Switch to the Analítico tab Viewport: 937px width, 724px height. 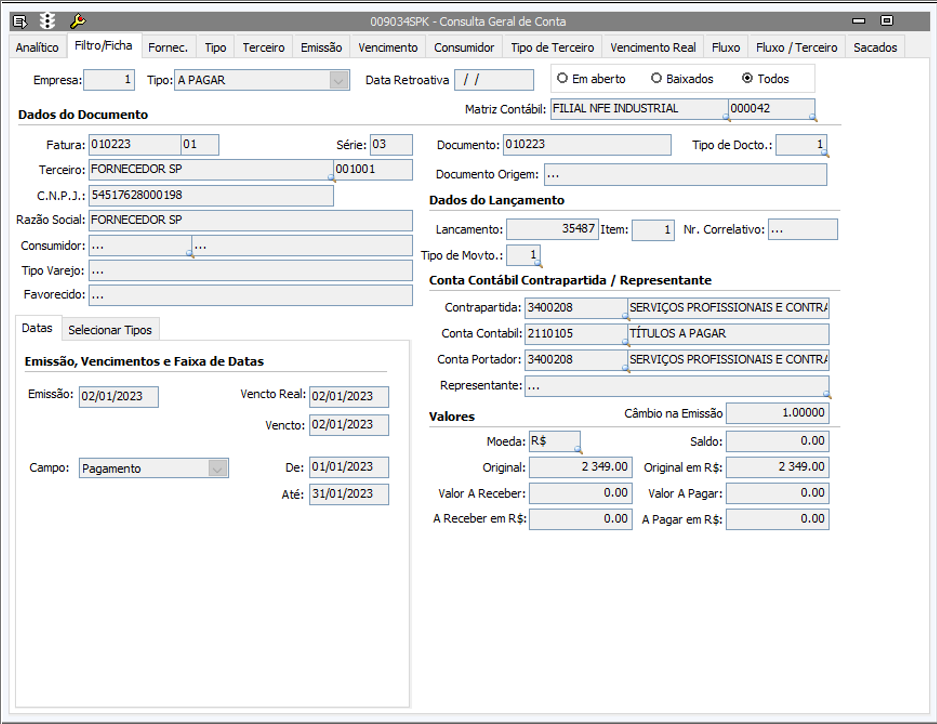click(x=37, y=47)
